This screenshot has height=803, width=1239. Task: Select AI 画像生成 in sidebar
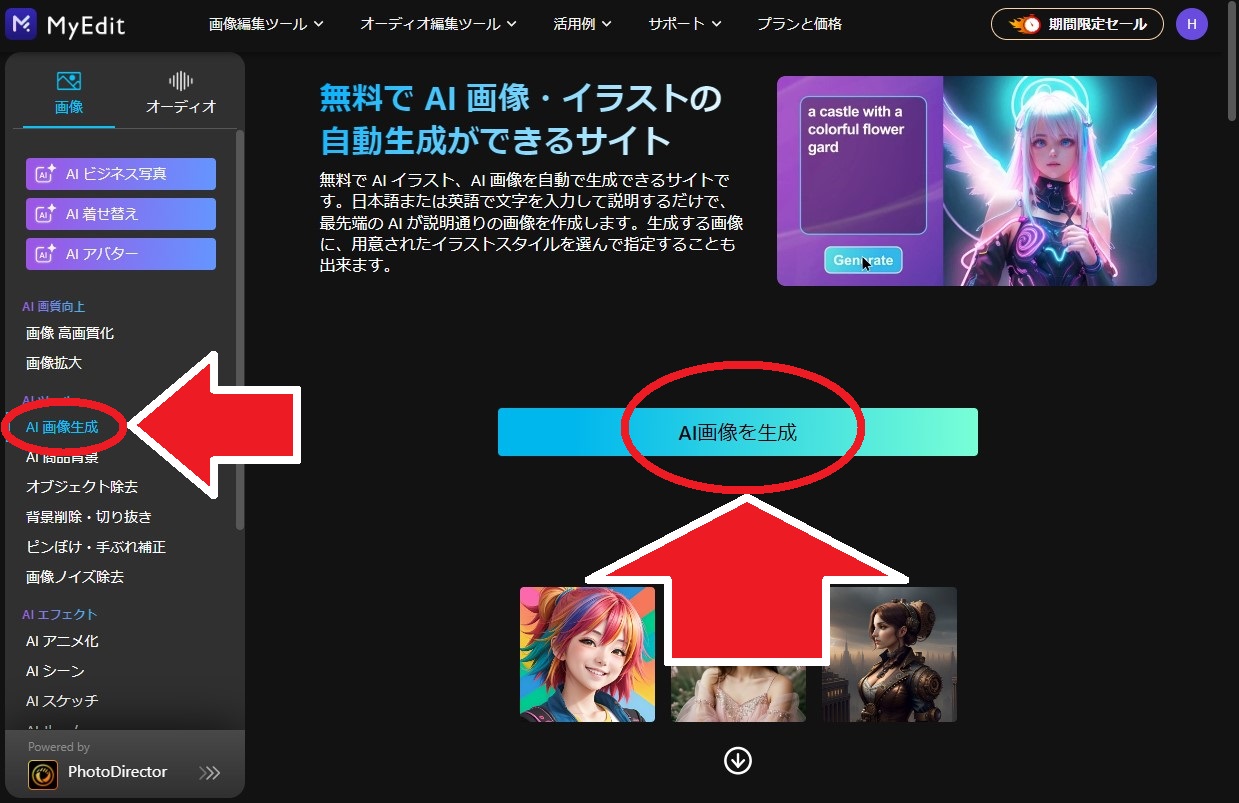coord(62,427)
